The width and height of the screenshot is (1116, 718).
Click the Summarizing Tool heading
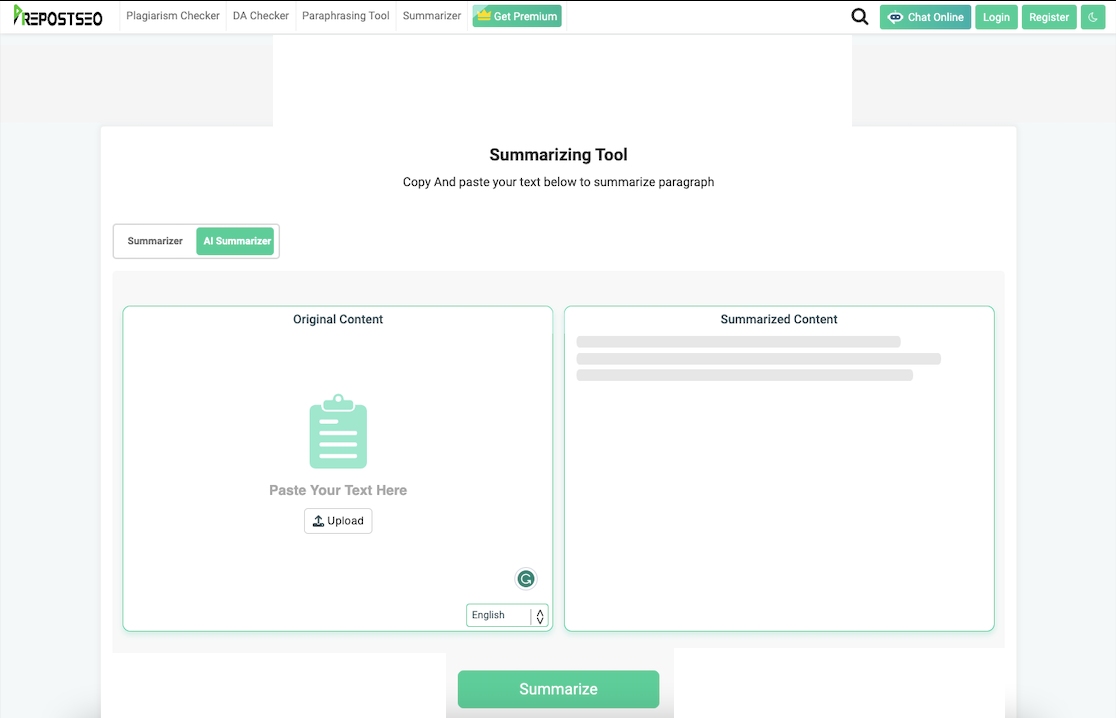[x=559, y=155]
